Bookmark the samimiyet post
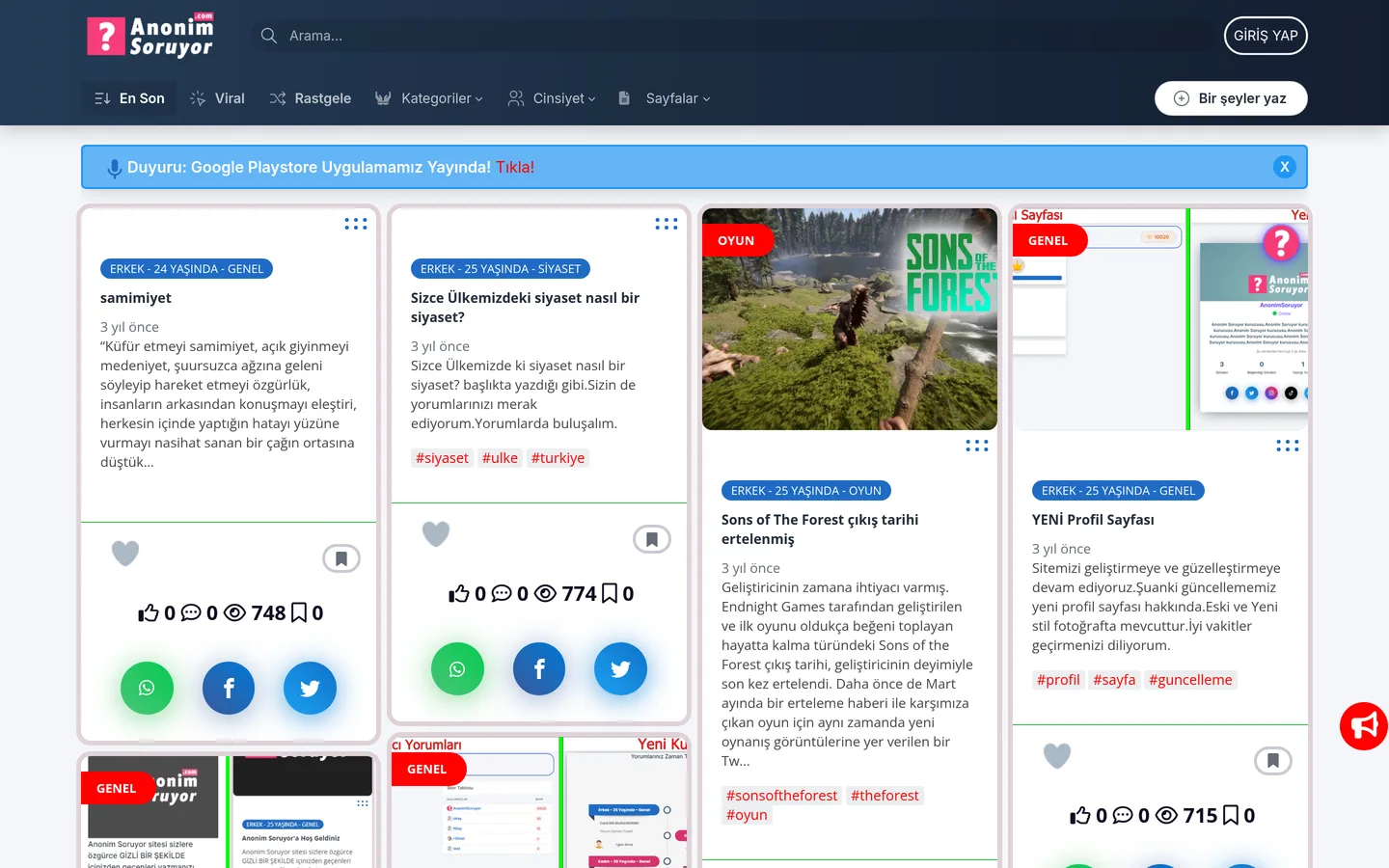This screenshot has width=1389, height=868. [x=341, y=558]
